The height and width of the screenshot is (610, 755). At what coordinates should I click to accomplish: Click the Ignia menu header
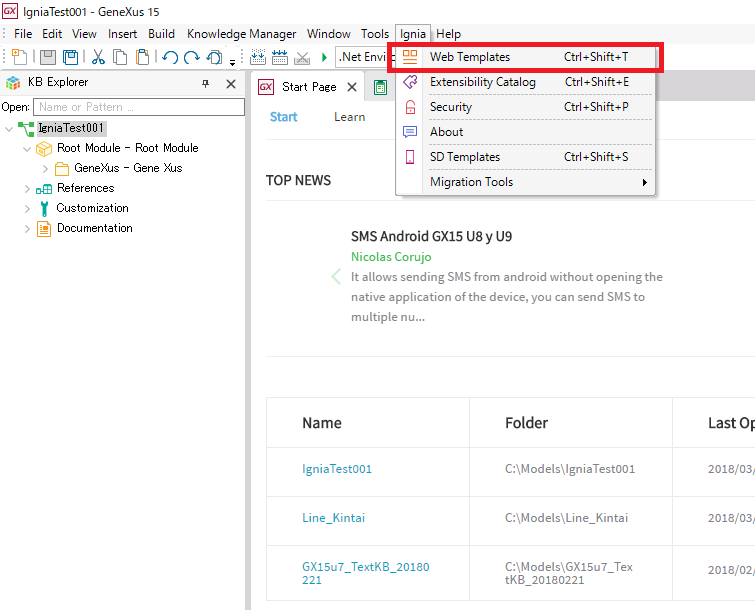[x=413, y=34]
